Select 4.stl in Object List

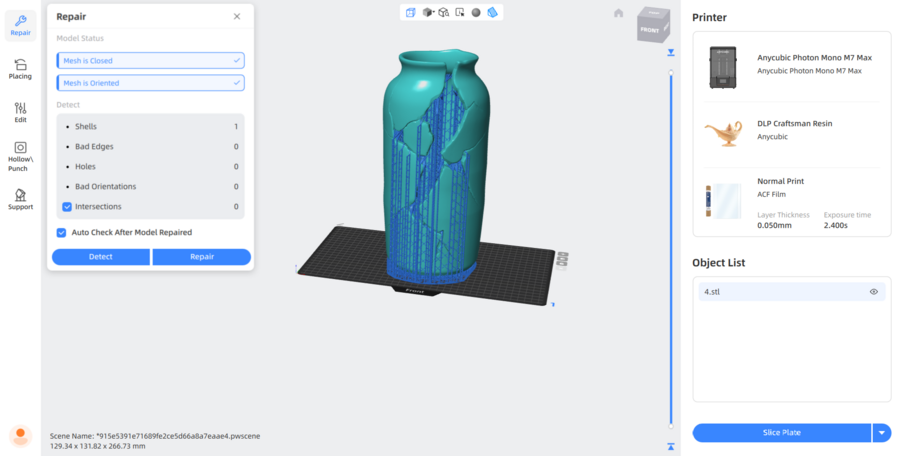[792, 292]
